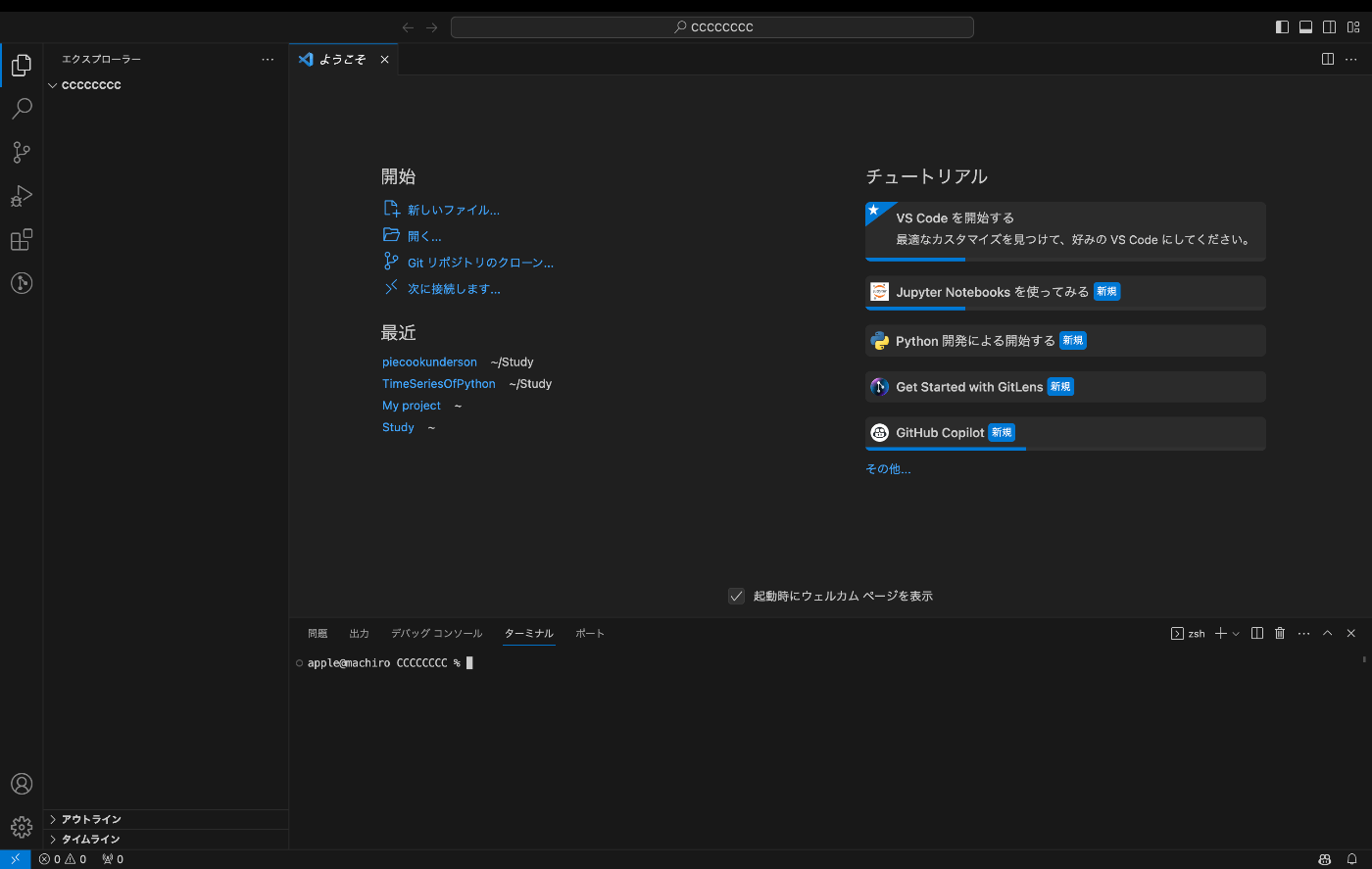Open notifications bell in status bar

[x=1352, y=859]
